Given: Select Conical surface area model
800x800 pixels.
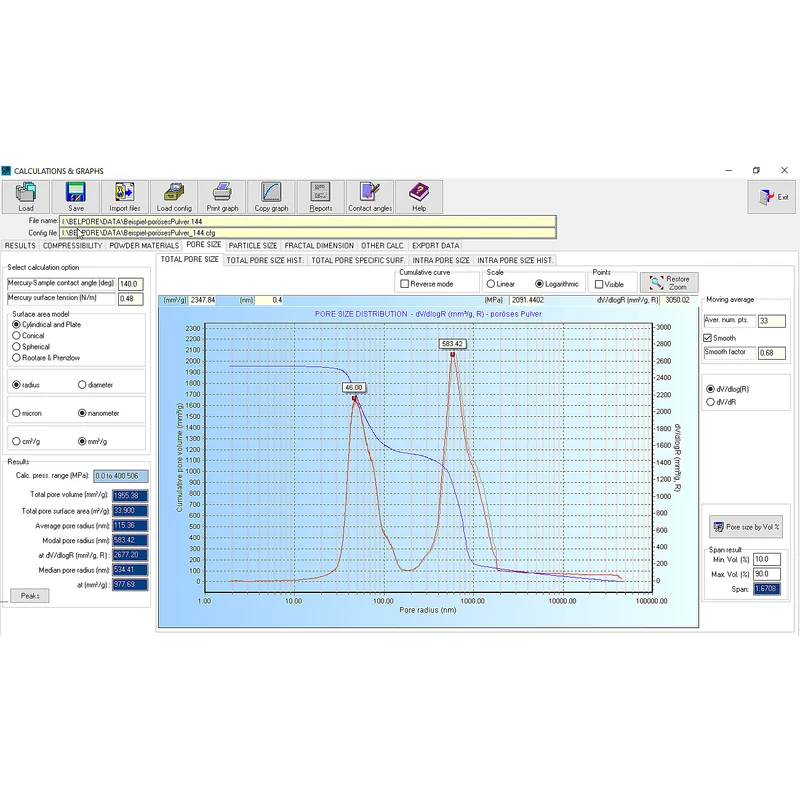Looking at the screenshot, I should coord(16,336).
